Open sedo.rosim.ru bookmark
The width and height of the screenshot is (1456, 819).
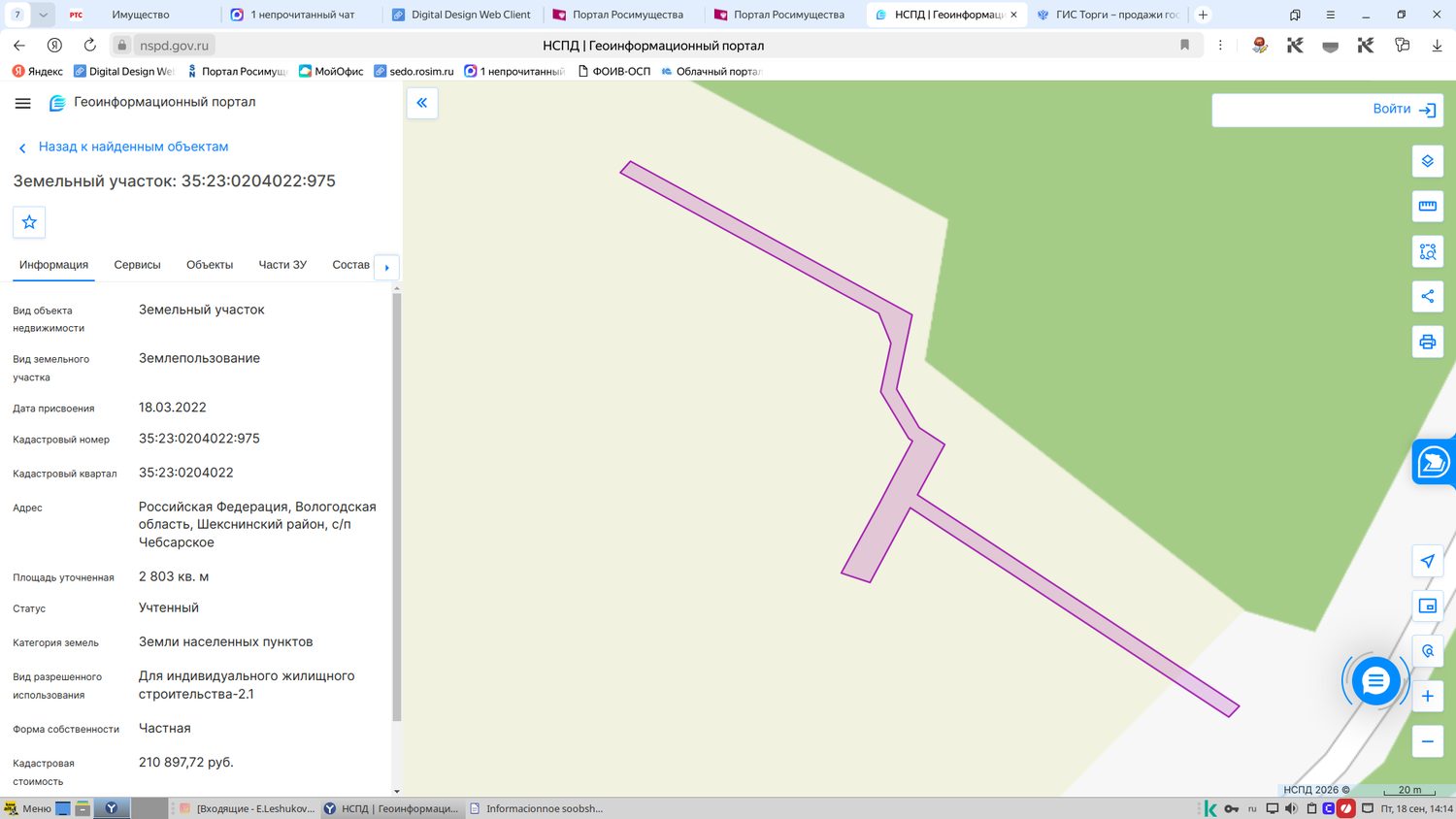click(x=414, y=71)
